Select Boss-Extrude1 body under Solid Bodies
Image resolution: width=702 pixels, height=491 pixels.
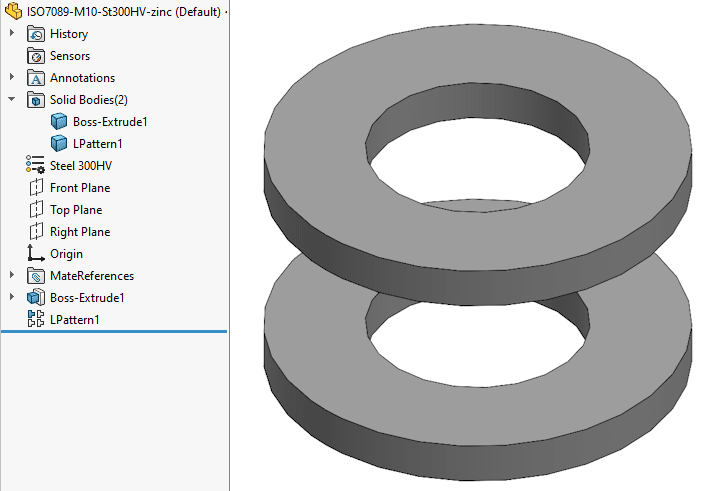click(x=110, y=122)
